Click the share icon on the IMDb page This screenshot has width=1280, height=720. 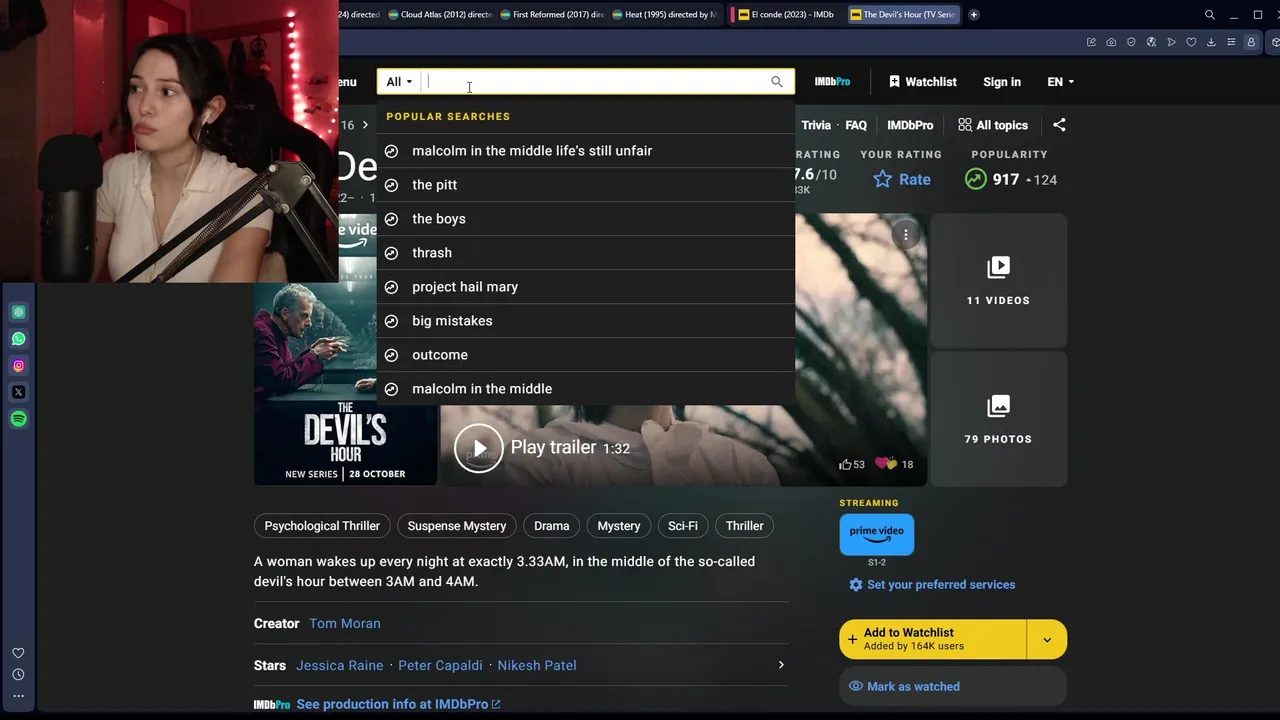coord(1059,125)
